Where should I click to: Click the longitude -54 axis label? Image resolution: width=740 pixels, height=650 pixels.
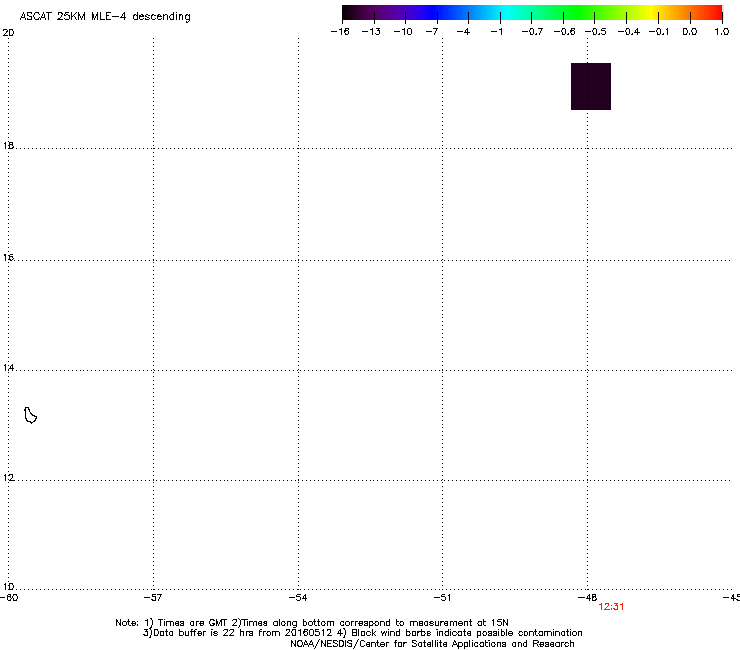[x=298, y=598]
